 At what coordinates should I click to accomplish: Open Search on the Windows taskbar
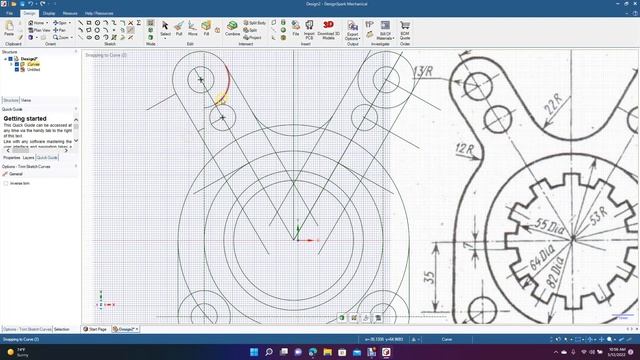(269, 352)
